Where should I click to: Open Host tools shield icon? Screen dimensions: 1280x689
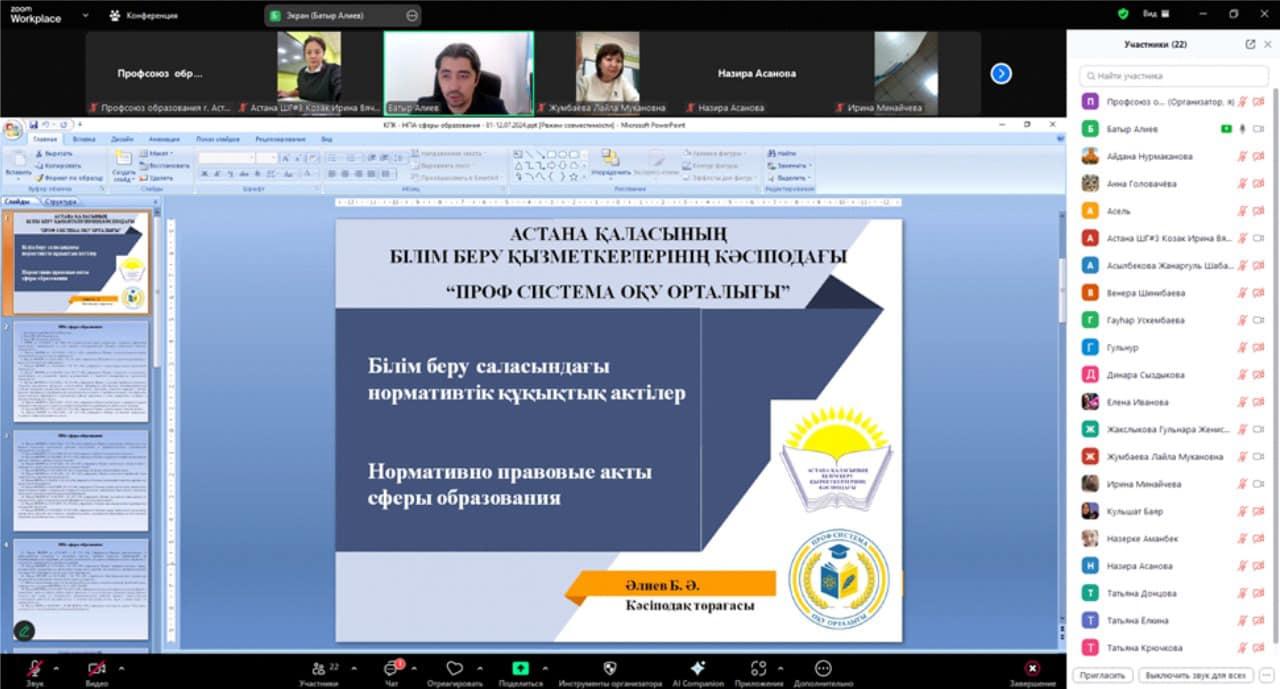[x=610, y=669]
